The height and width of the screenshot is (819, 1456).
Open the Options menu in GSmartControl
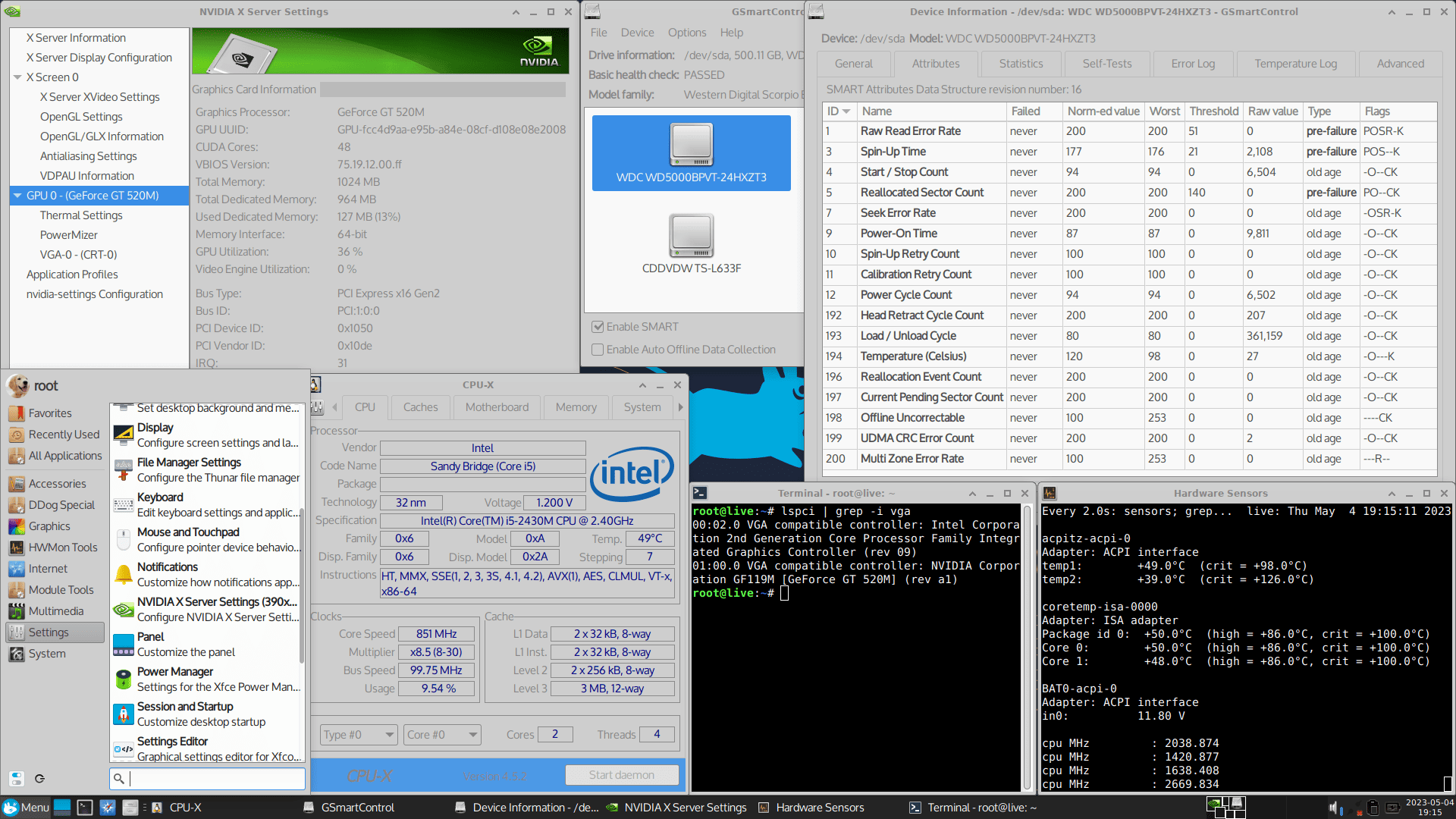click(687, 33)
